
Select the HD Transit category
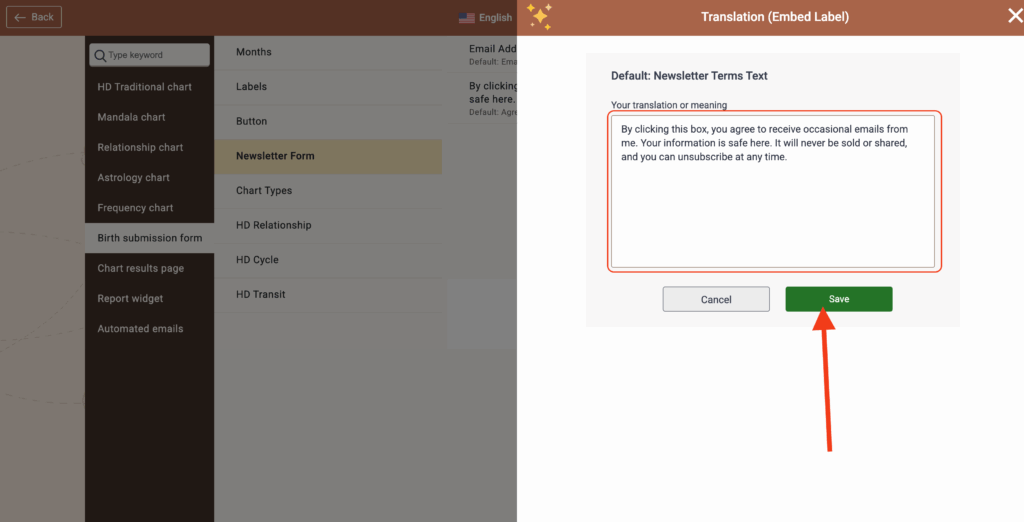pyautogui.click(x=261, y=294)
